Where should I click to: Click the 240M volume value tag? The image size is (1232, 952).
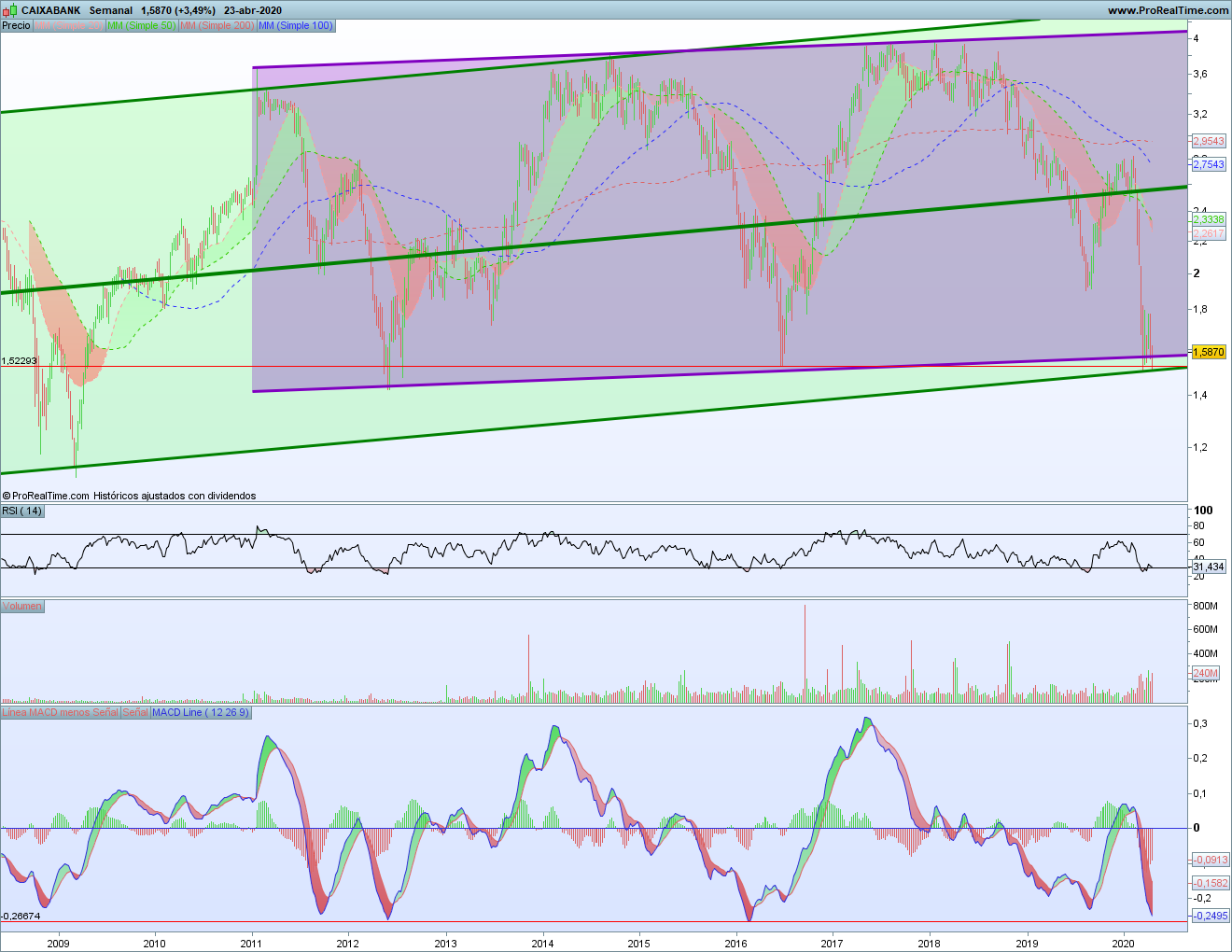(1205, 673)
